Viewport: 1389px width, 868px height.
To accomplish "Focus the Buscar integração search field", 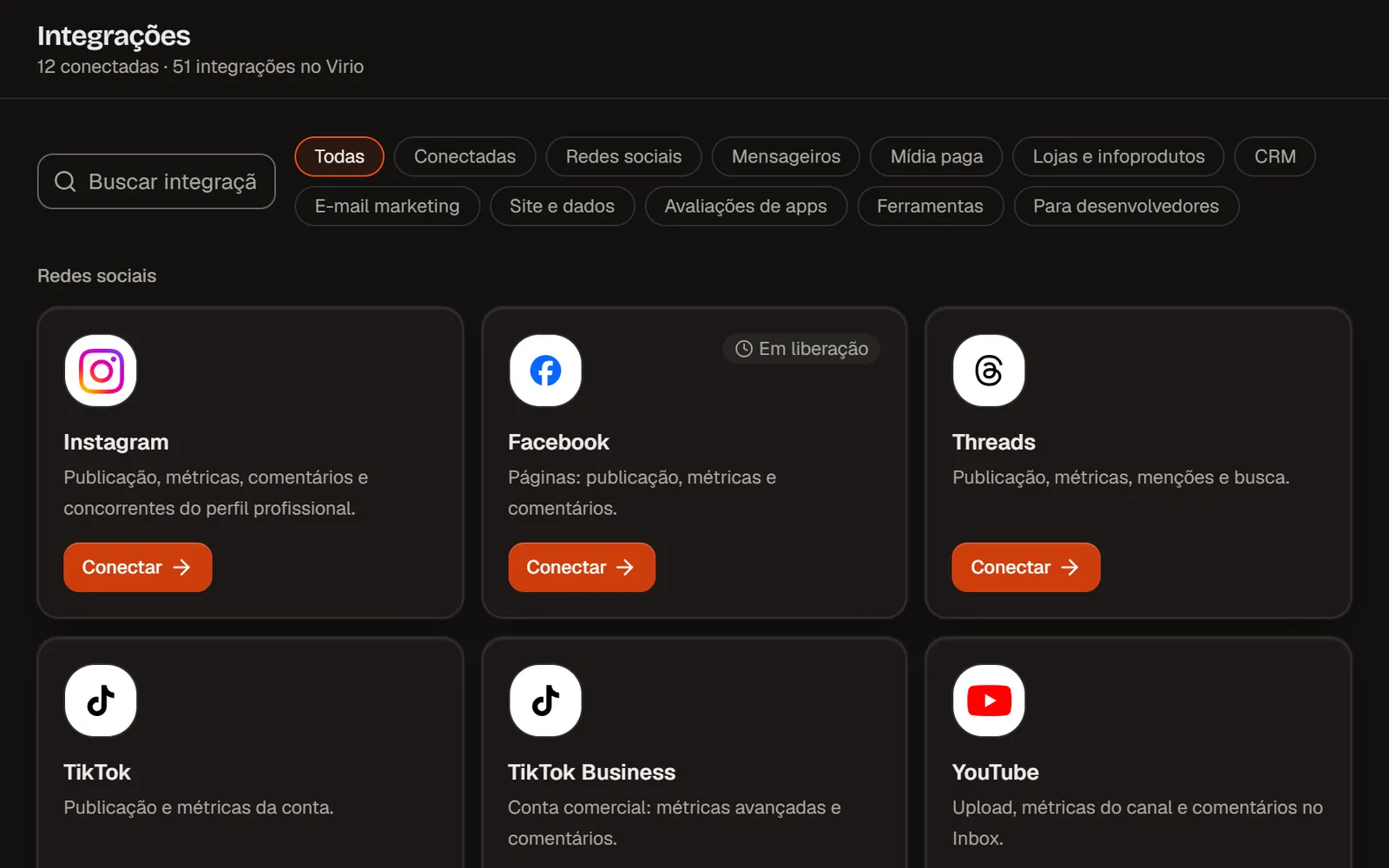I will coord(156,181).
